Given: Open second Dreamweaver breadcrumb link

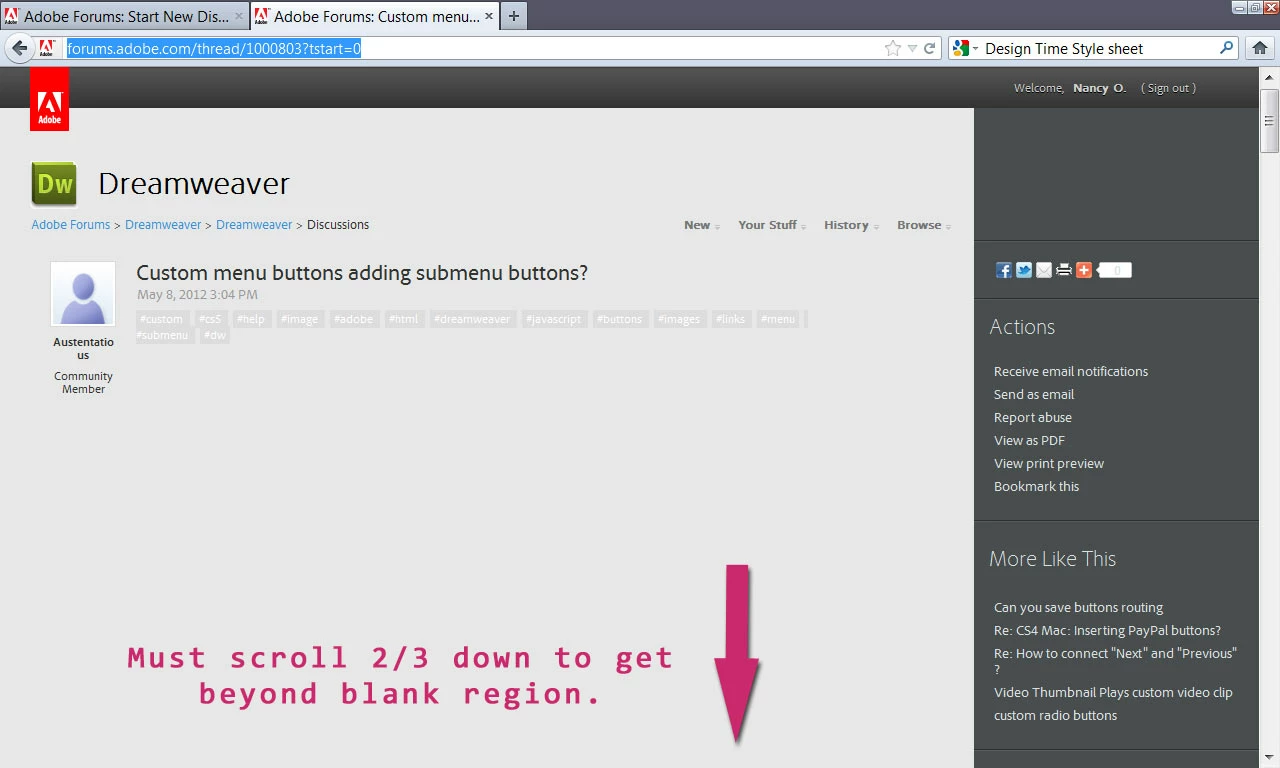Looking at the screenshot, I should point(254,225).
